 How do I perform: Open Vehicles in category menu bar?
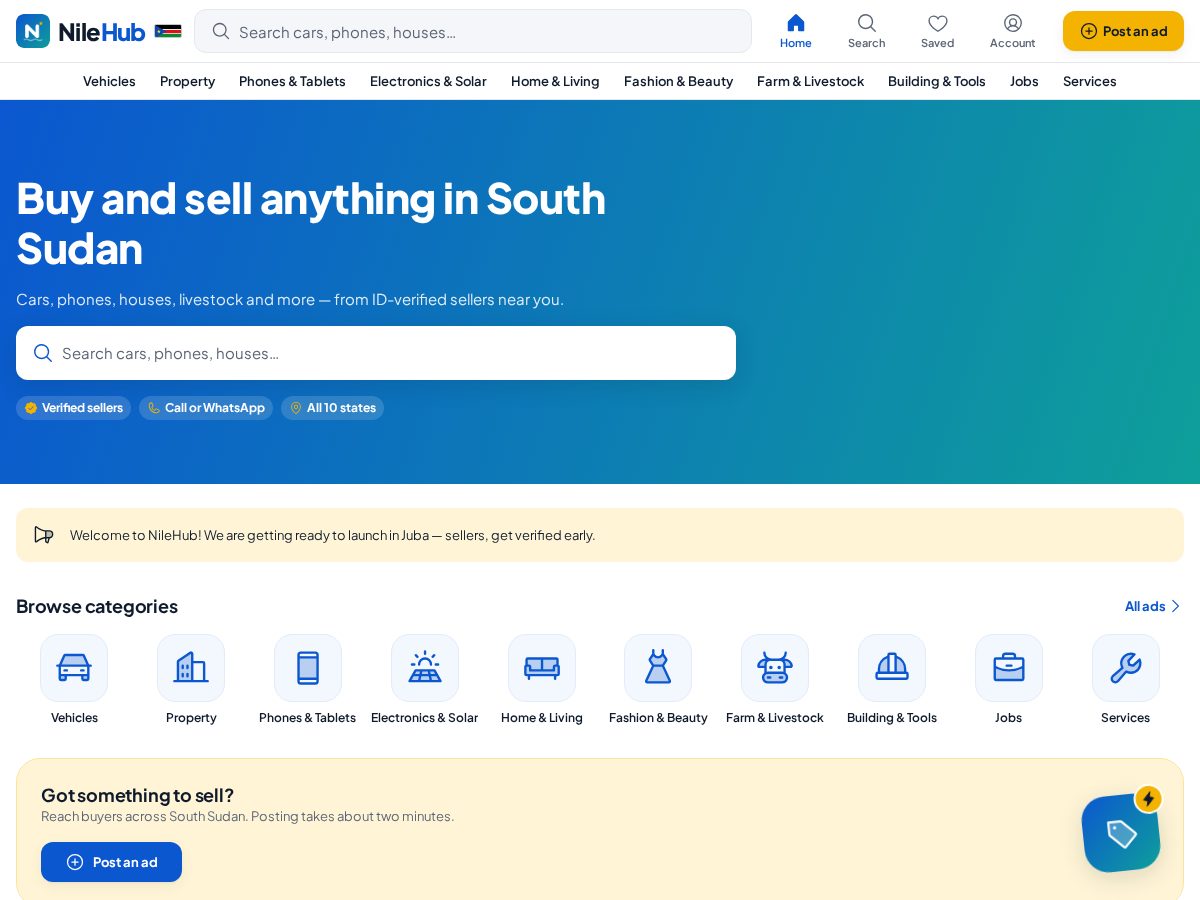coord(109,81)
